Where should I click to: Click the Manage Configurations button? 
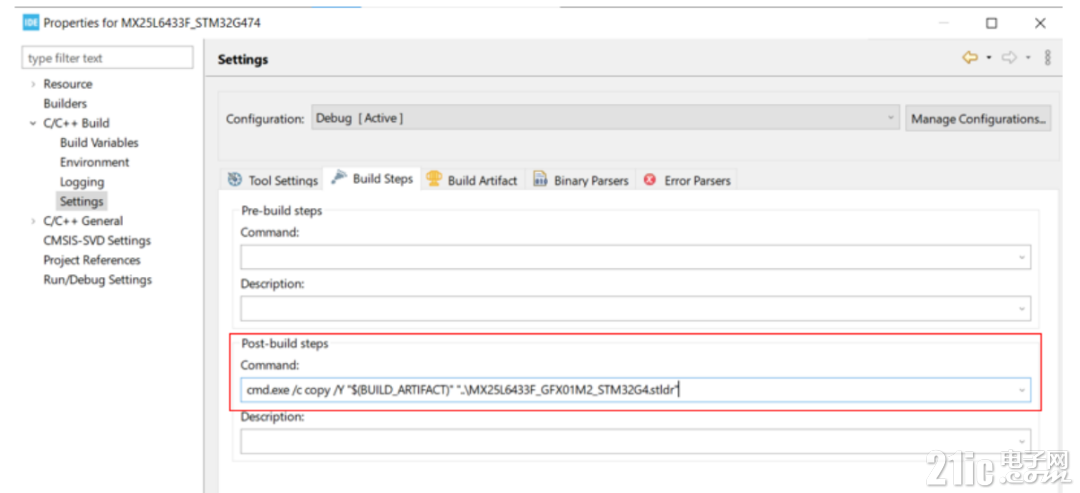point(979,118)
